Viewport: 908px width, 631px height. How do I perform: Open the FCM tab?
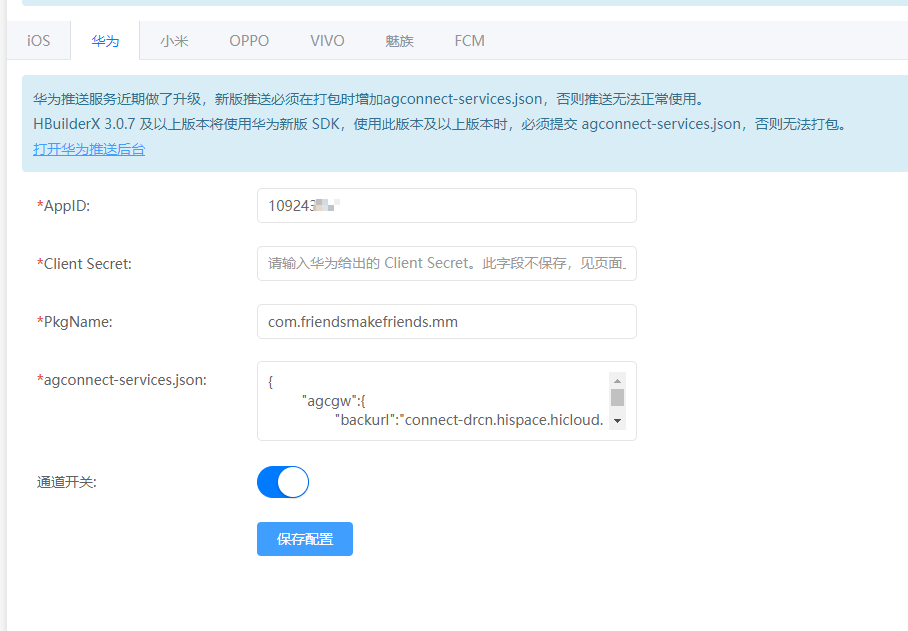coord(470,41)
